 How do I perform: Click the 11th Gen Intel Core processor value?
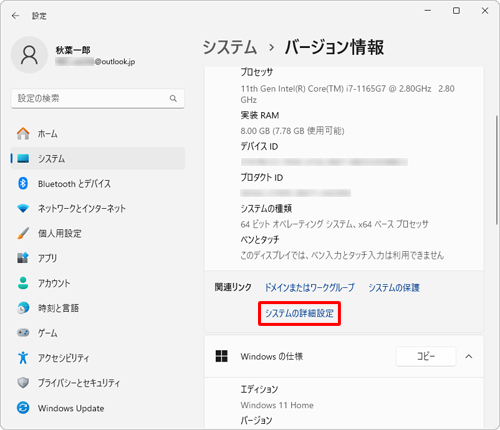pos(347,94)
